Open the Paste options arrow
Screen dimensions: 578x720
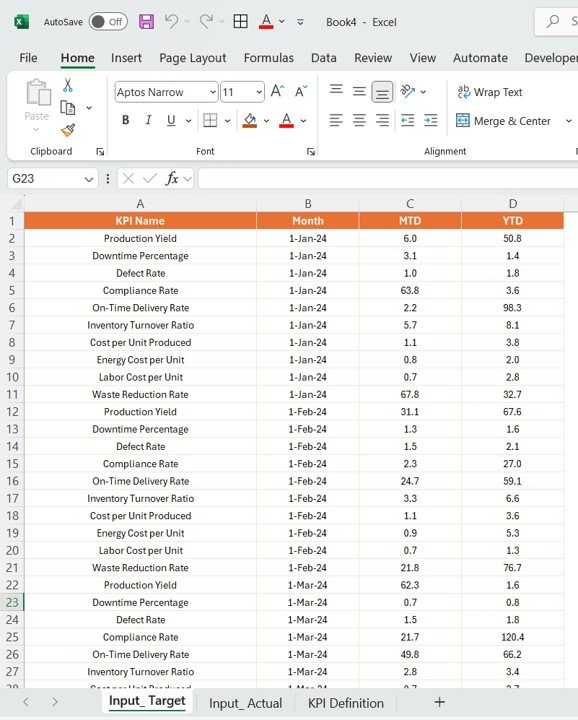click(36, 130)
